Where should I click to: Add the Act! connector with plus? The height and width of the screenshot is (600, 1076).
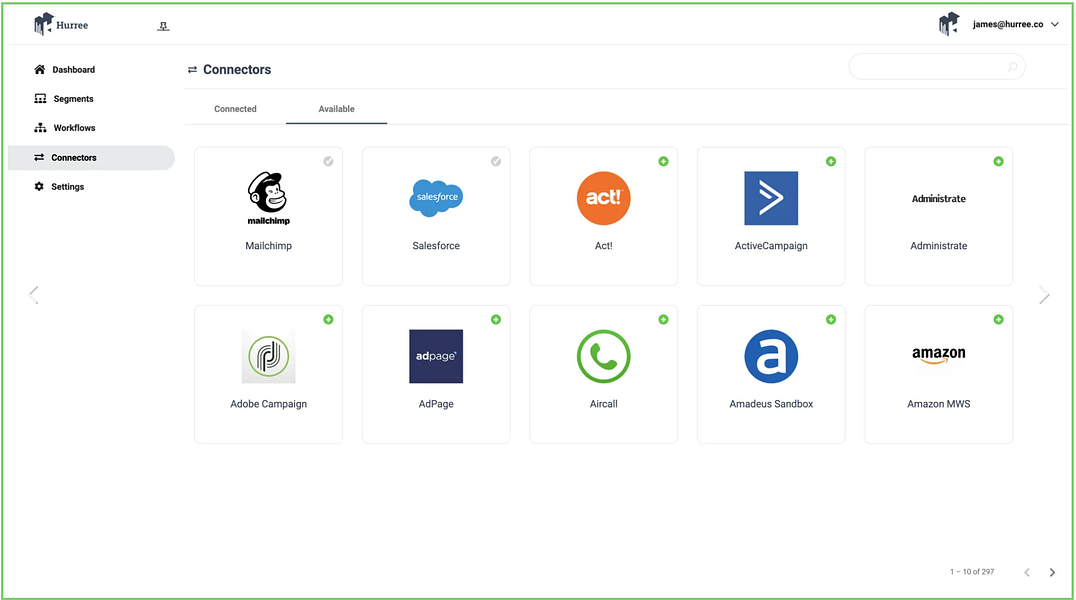point(663,161)
